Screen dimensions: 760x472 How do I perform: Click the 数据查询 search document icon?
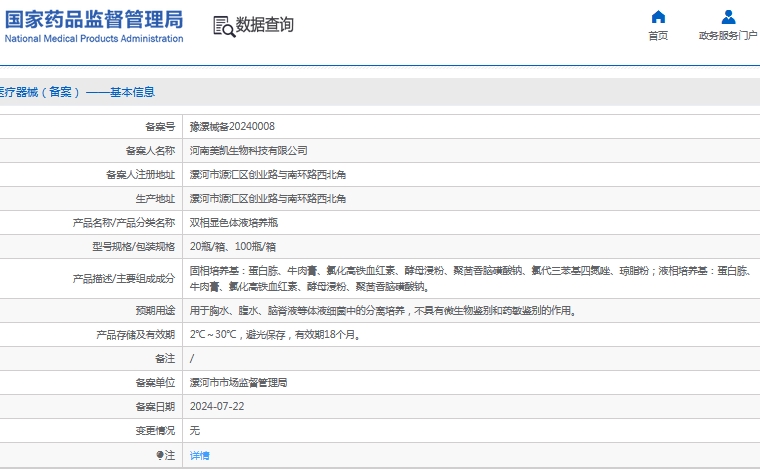point(224,26)
